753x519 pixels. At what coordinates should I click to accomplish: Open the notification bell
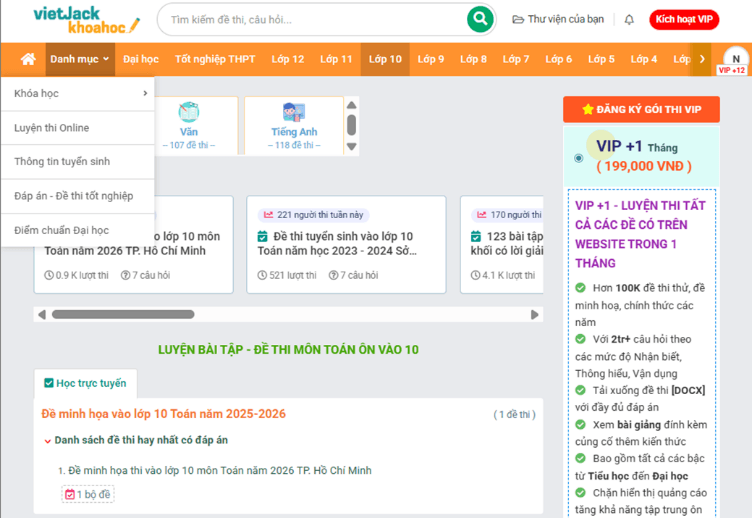coord(629,19)
